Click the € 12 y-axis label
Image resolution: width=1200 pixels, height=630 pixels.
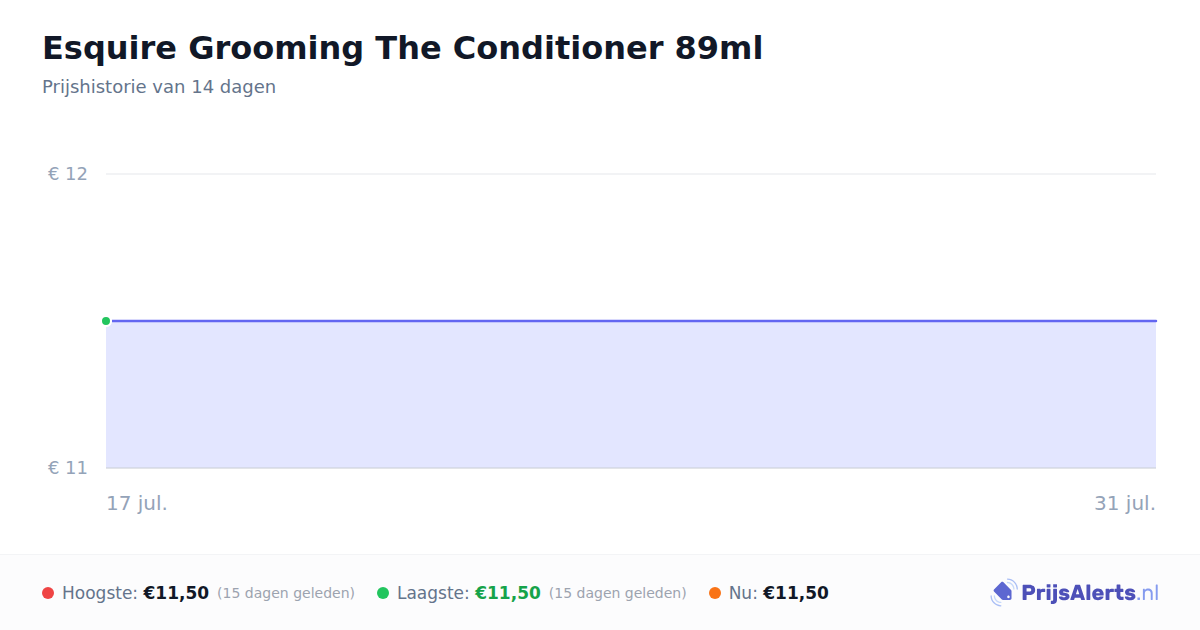click(68, 174)
